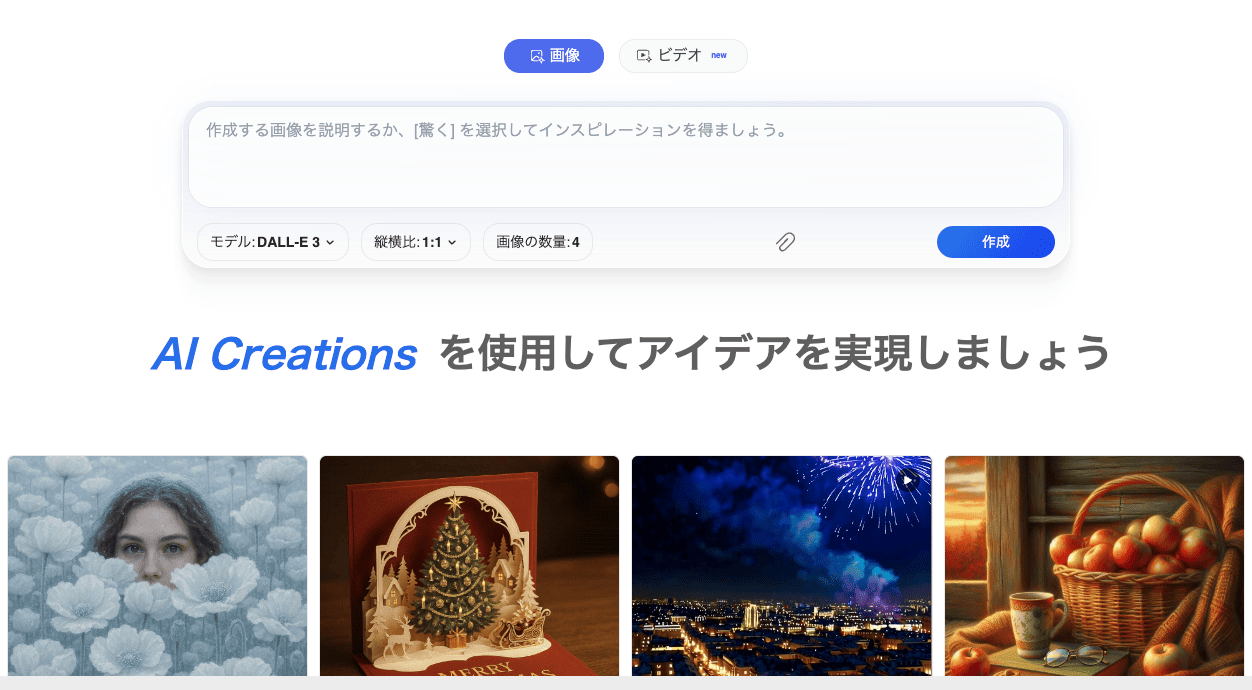This screenshot has height=690, width=1252.
Task: Click the play icon on fireworks video
Action: (x=908, y=480)
